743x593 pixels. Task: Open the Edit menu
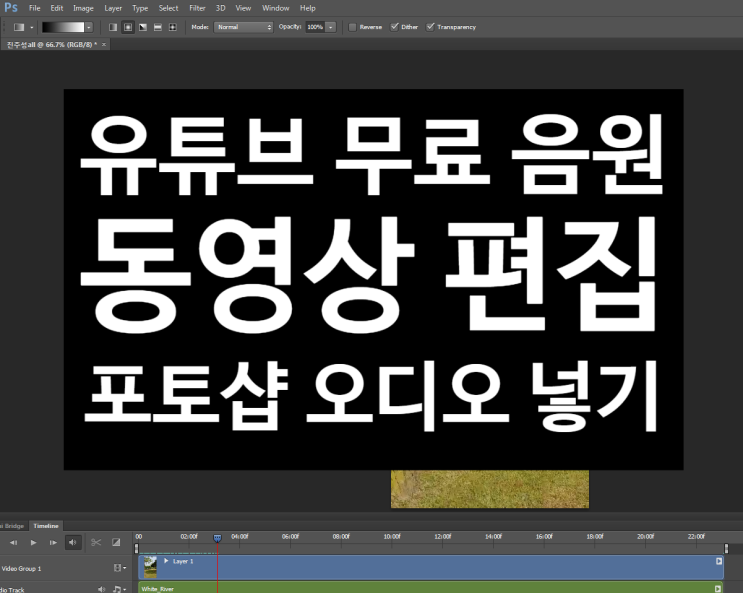[57, 8]
